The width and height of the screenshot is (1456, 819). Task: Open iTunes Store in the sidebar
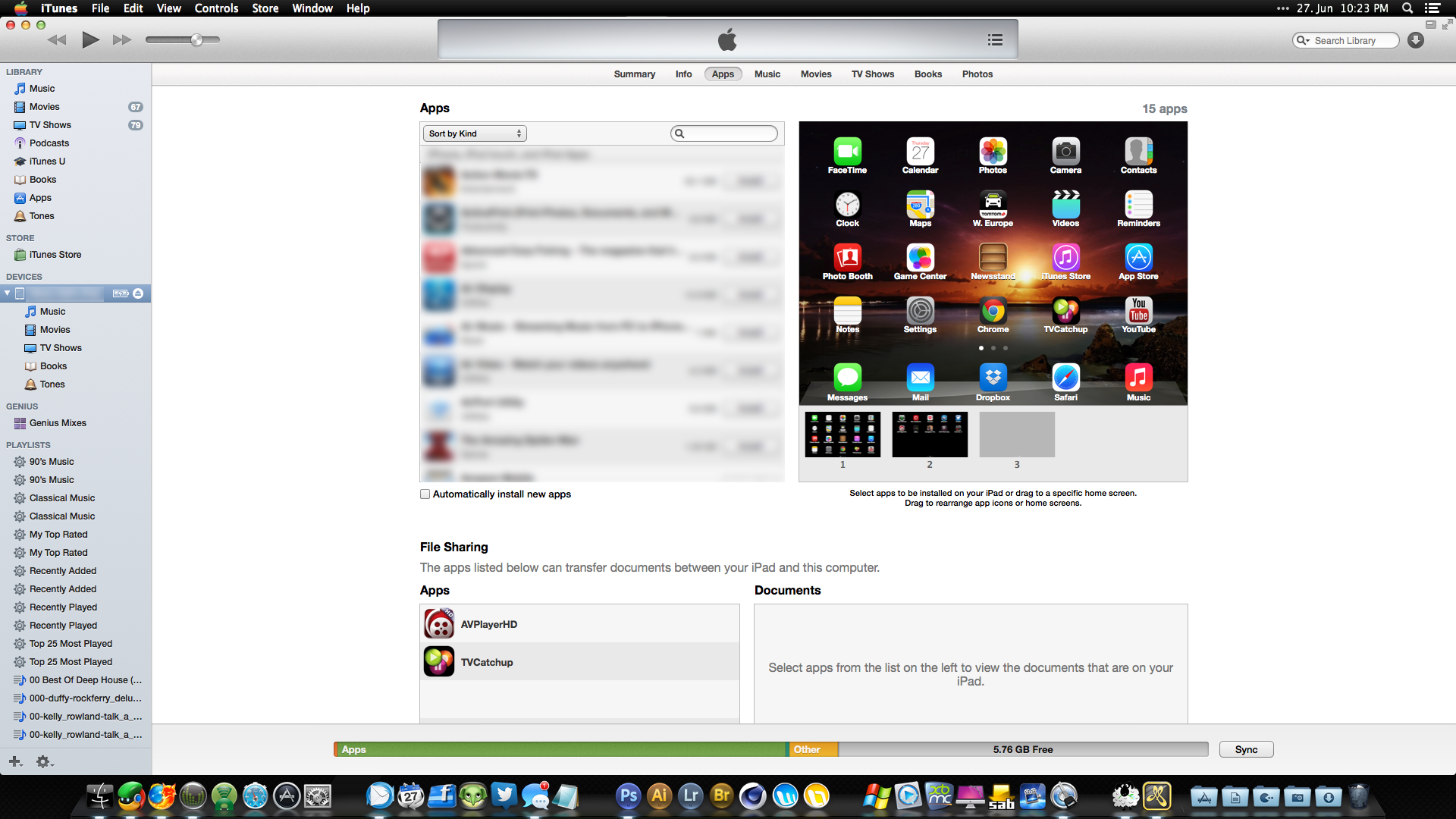(x=55, y=255)
